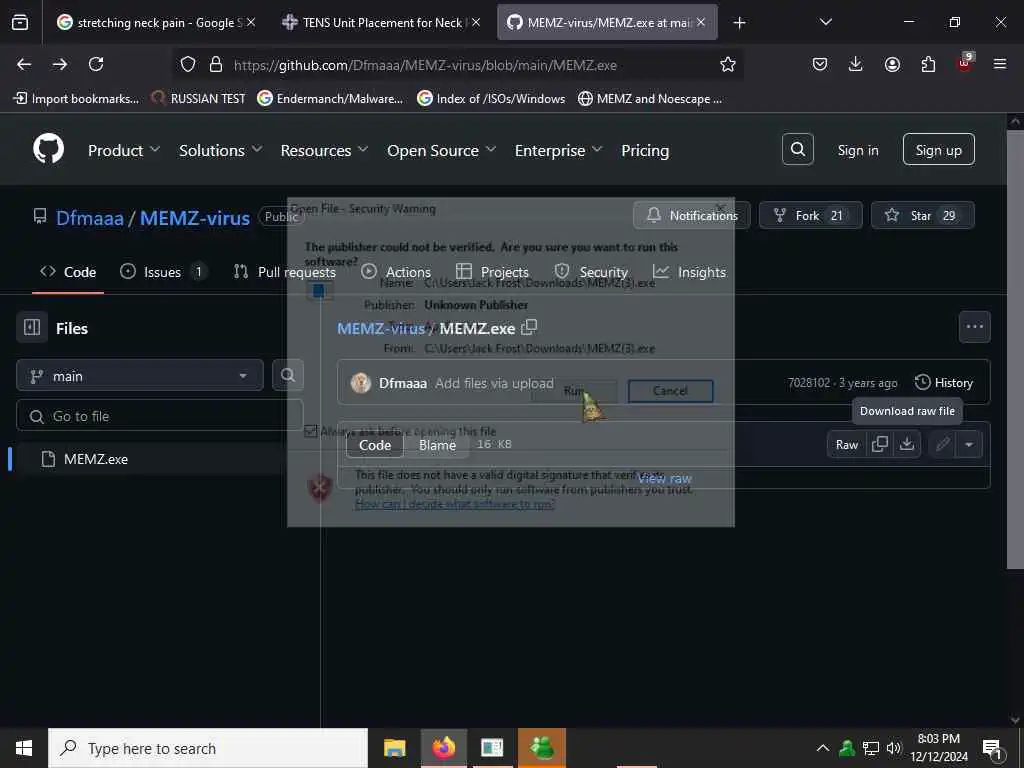Click the volume speaker tray icon
1024x768 pixels.
click(x=893, y=748)
